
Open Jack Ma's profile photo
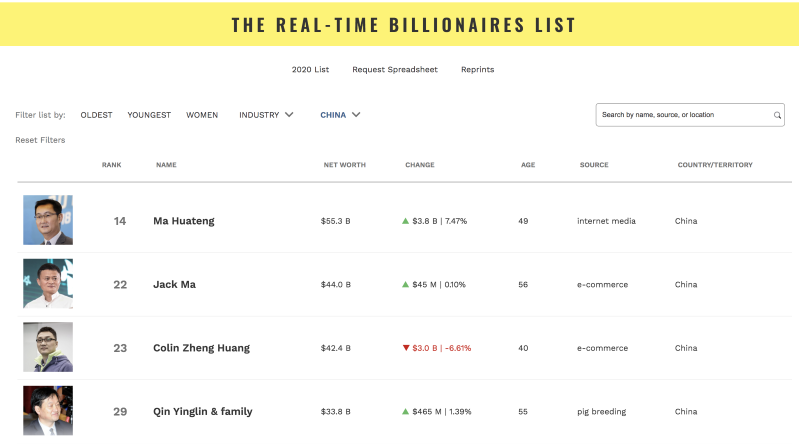pyautogui.click(x=48, y=283)
